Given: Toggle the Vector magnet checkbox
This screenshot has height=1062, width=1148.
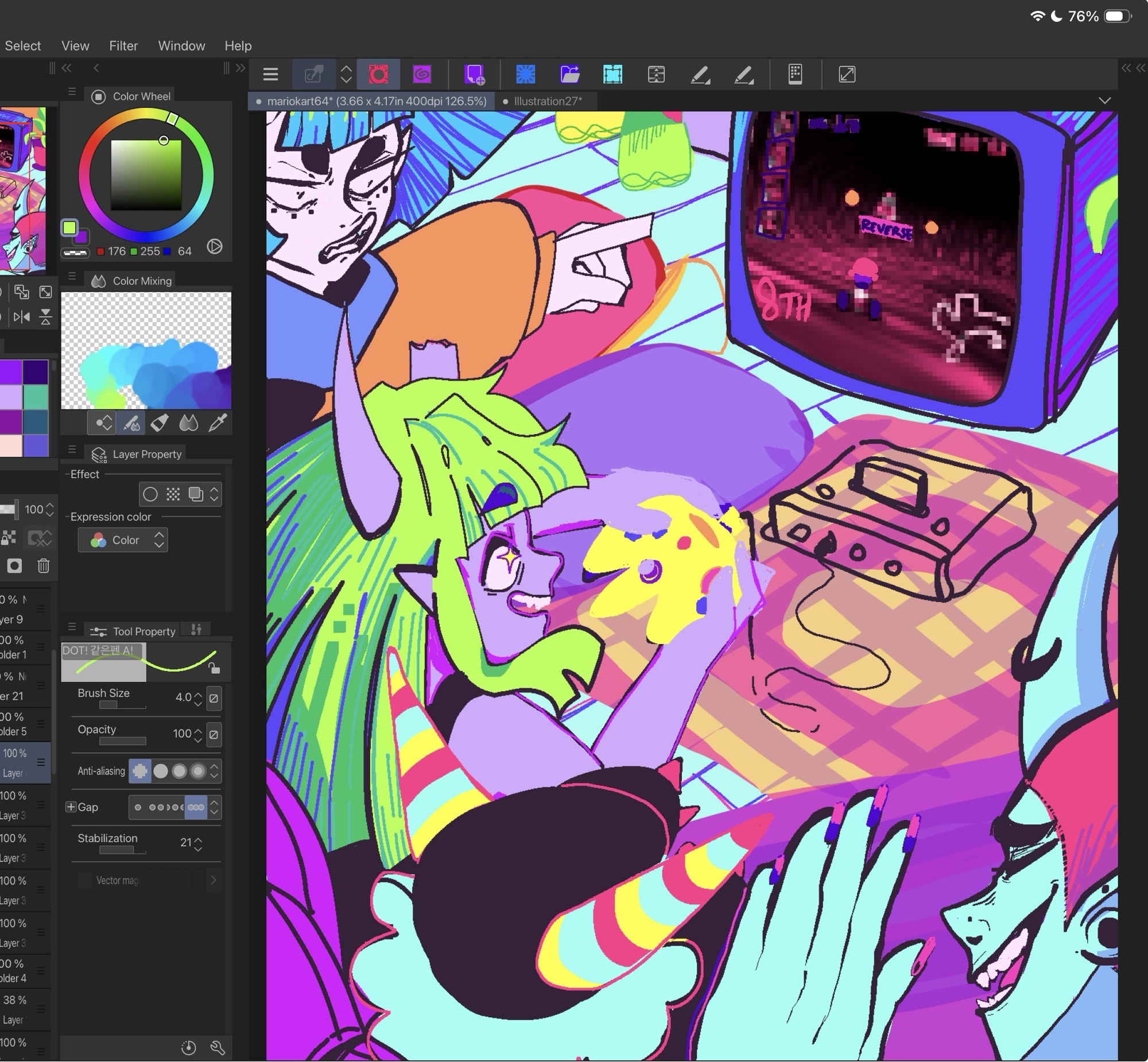Looking at the screenshot, I should pyautogui.click(x=84, y=880).
